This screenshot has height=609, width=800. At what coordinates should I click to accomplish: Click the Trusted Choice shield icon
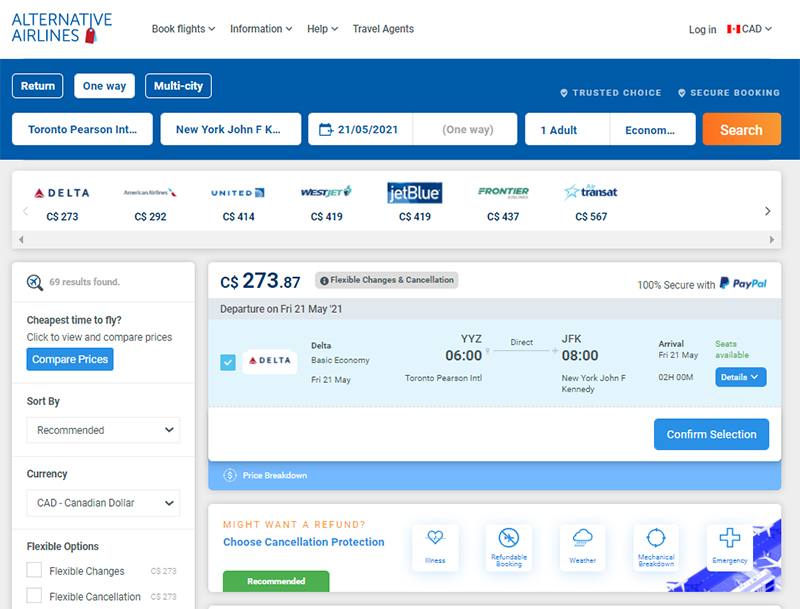[564, 93]
